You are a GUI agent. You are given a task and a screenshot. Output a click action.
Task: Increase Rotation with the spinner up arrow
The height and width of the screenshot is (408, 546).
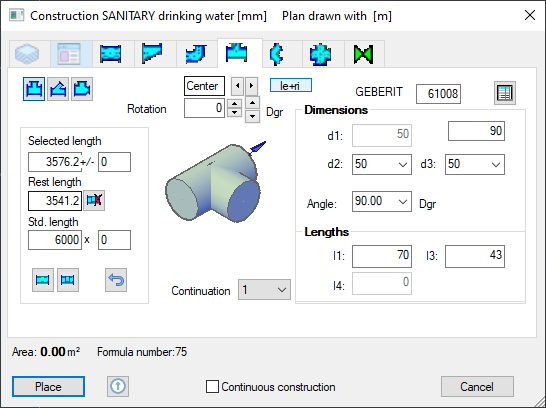tap(234, 104)
